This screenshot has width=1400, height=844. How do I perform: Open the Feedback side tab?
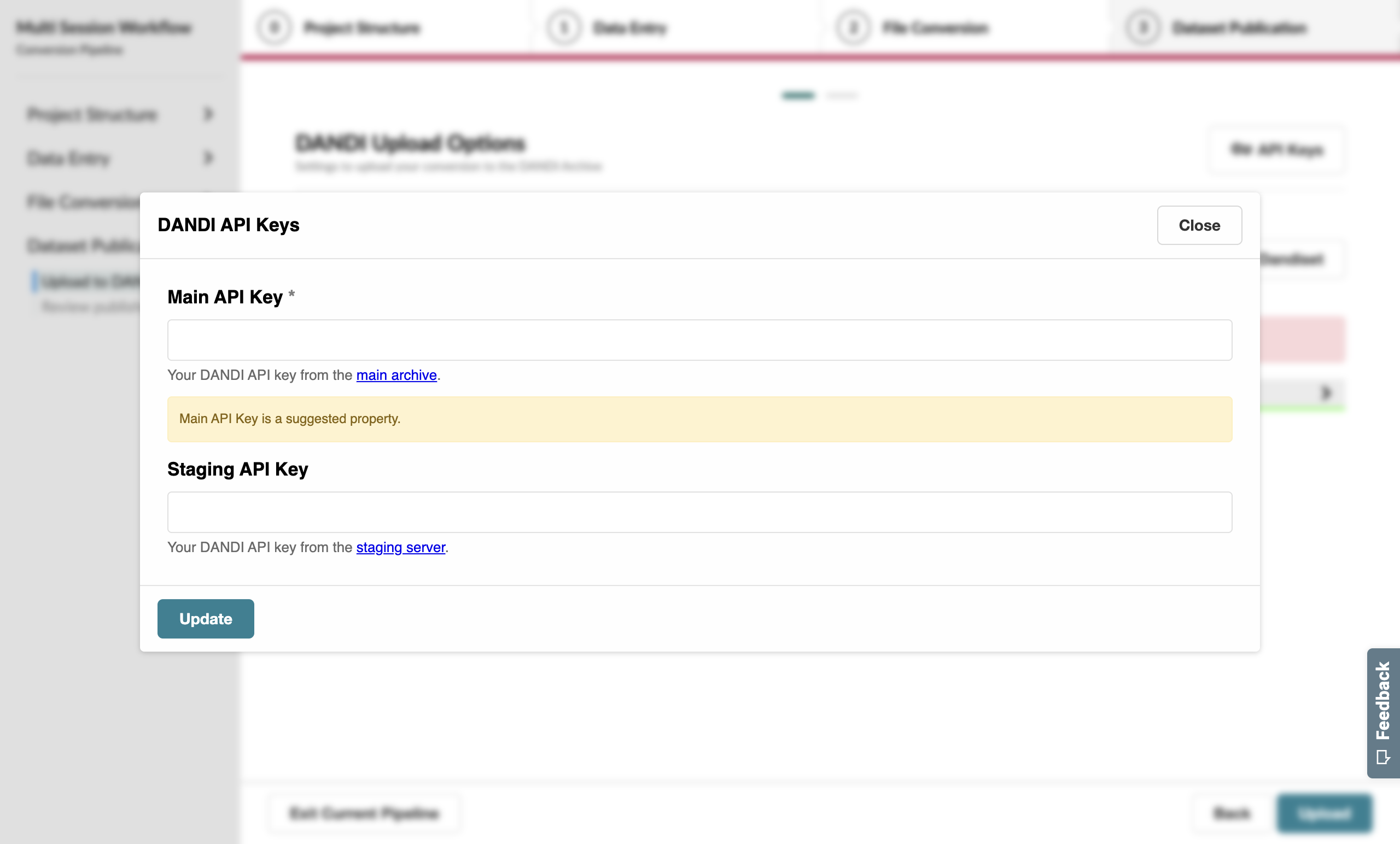[x=1383, y=713]
